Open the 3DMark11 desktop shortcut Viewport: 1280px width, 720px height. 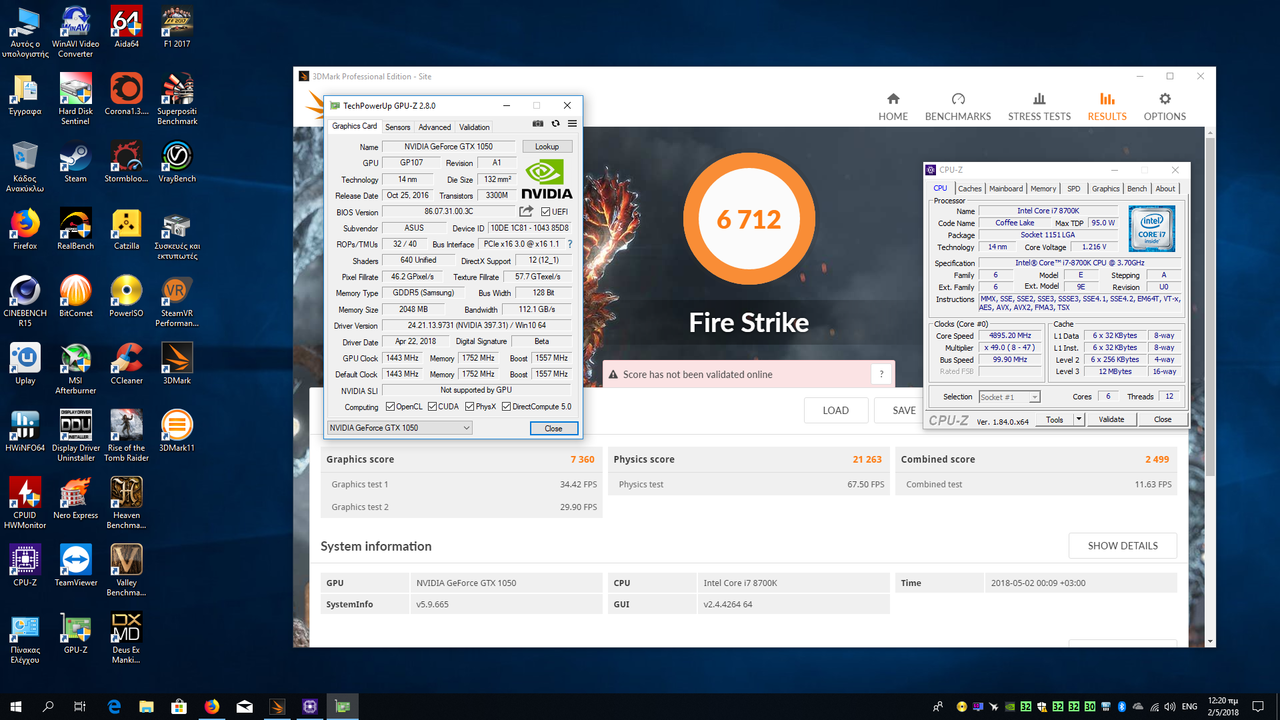click(x=177, y=431)
